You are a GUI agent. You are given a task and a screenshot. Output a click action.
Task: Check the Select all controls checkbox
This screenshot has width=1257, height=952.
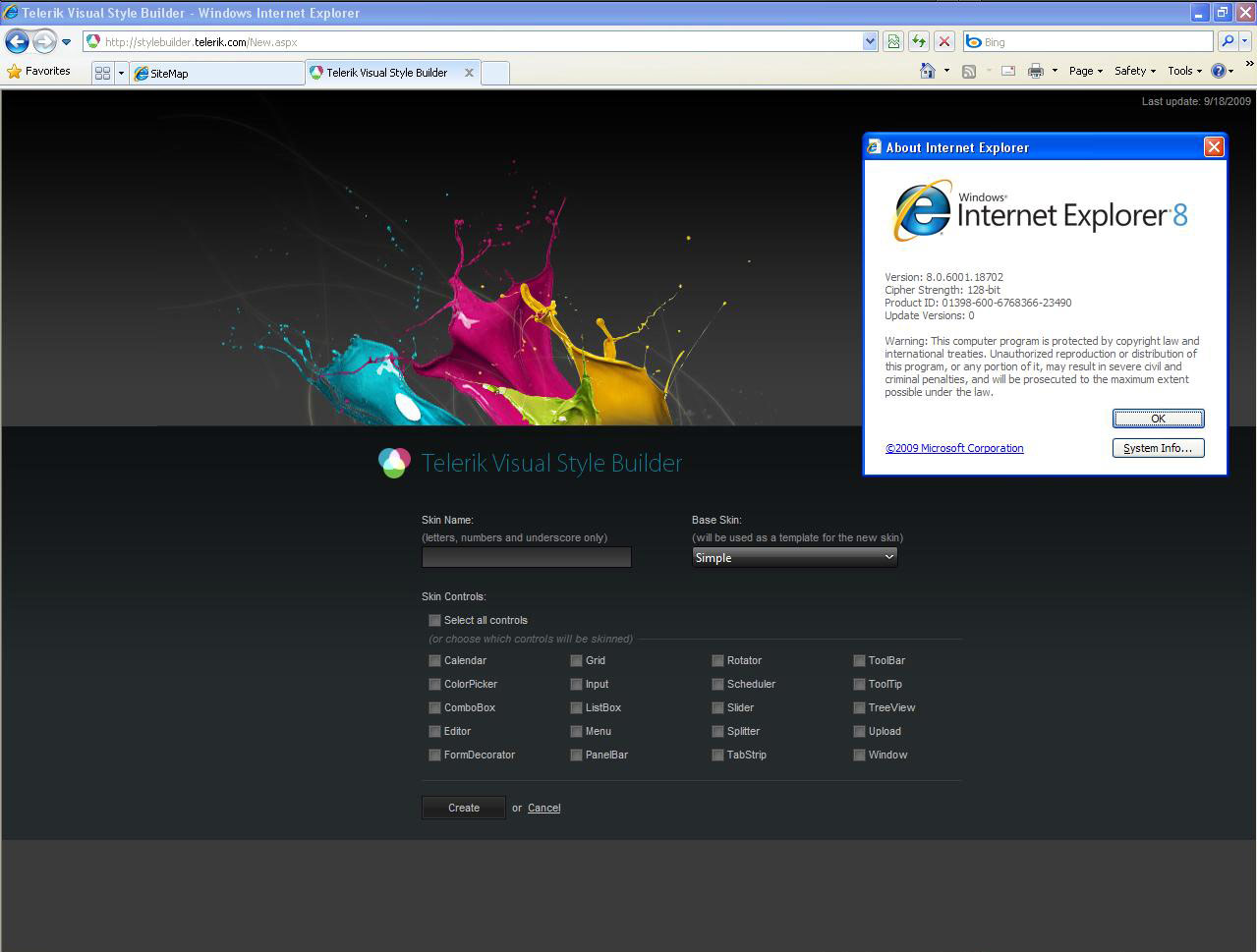click(x=434, y=620)
